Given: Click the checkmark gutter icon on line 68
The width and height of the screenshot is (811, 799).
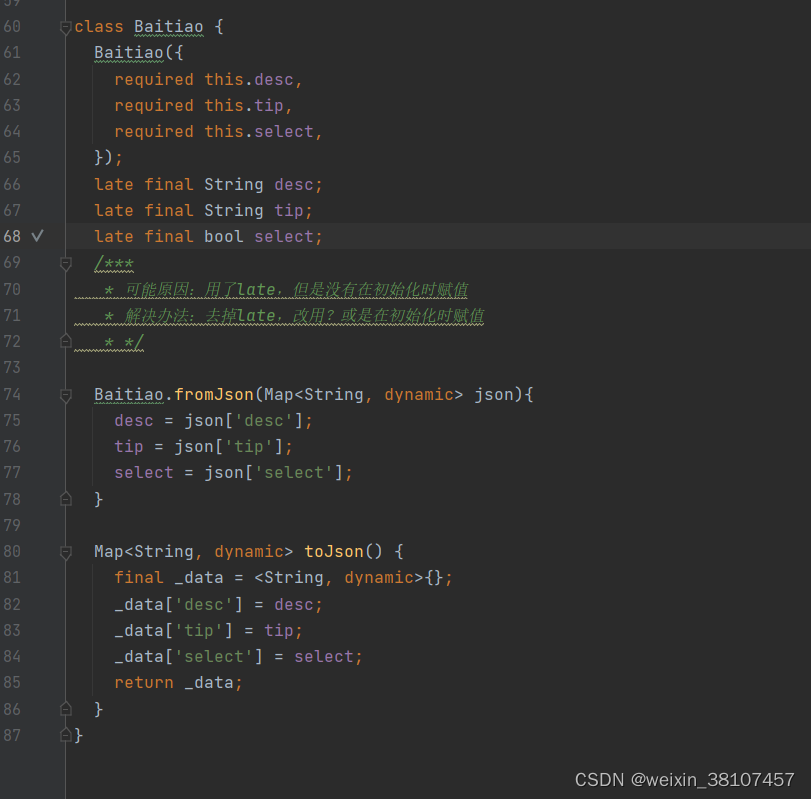Looking at the screenshot, I should [x=37, y=236].
